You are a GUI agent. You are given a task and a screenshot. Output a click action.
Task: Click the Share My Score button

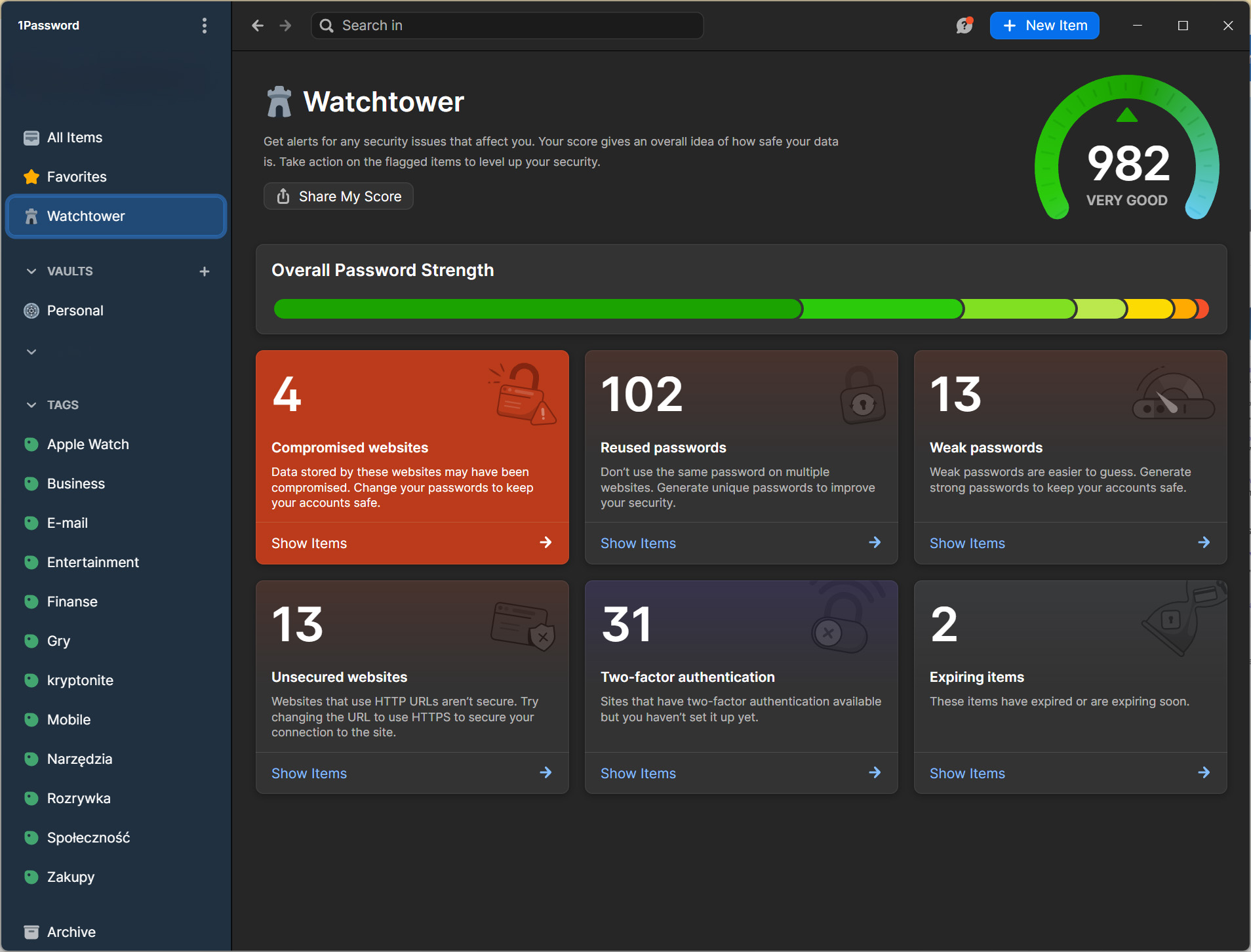tap(338, 197)
